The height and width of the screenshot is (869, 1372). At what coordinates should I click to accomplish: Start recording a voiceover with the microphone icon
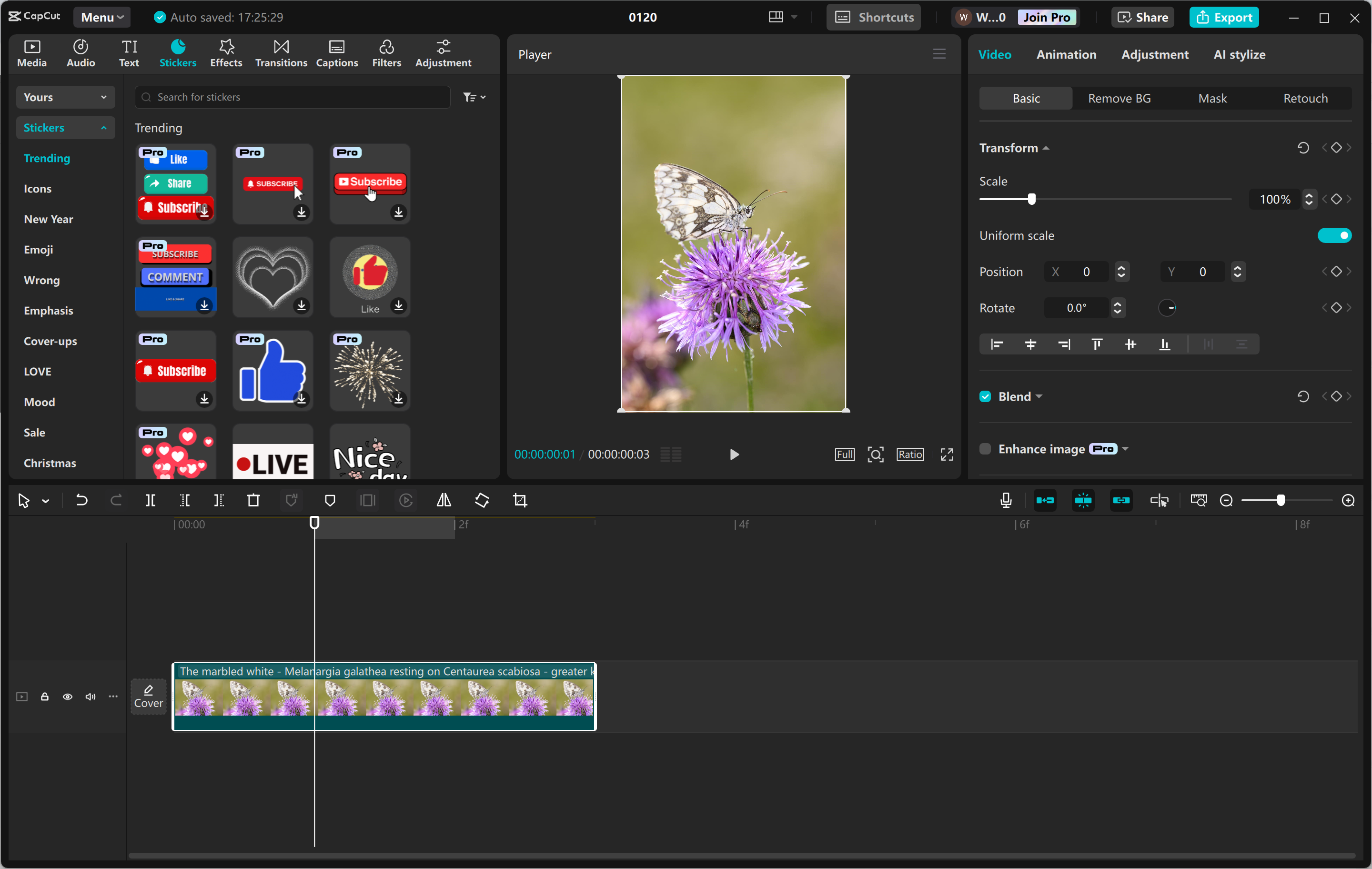pos(1006,500)
